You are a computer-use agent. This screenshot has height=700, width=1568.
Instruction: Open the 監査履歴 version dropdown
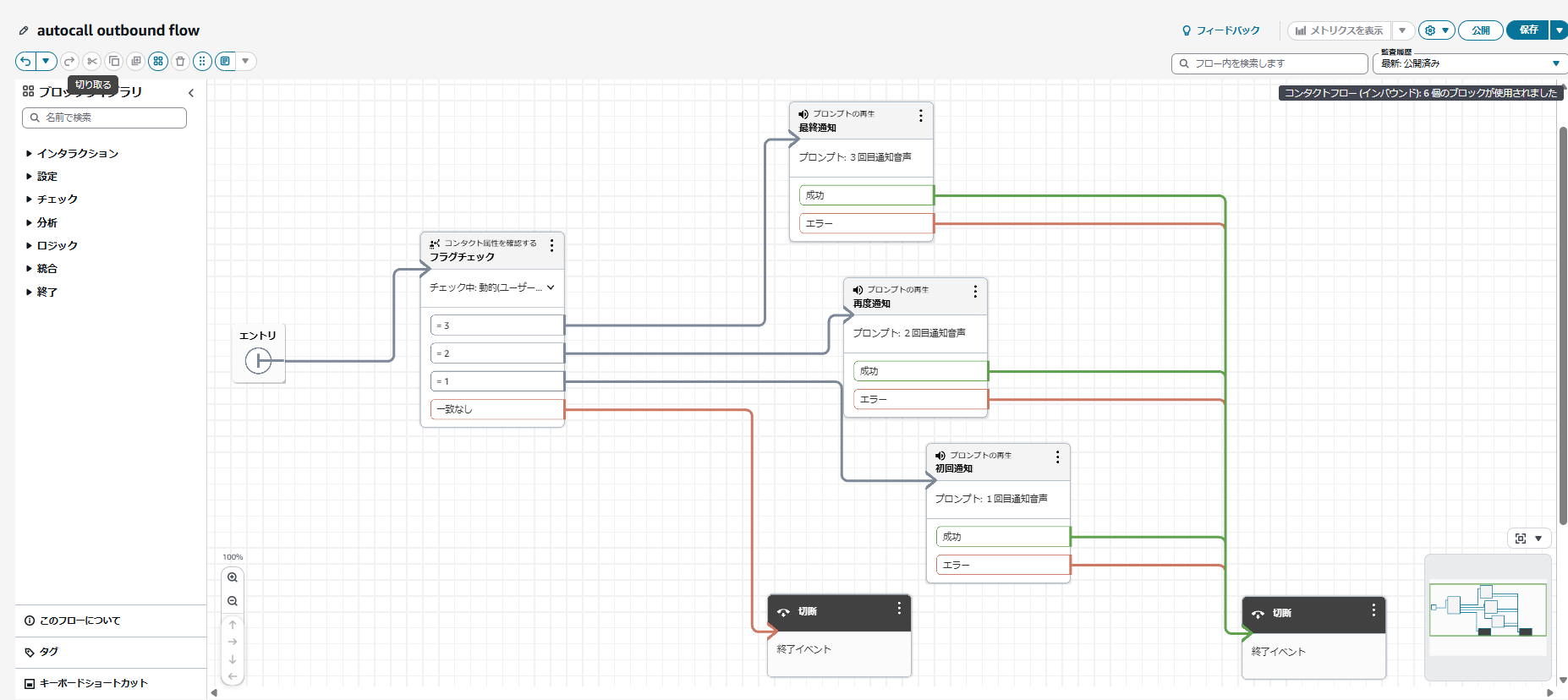click(1470, 63)
